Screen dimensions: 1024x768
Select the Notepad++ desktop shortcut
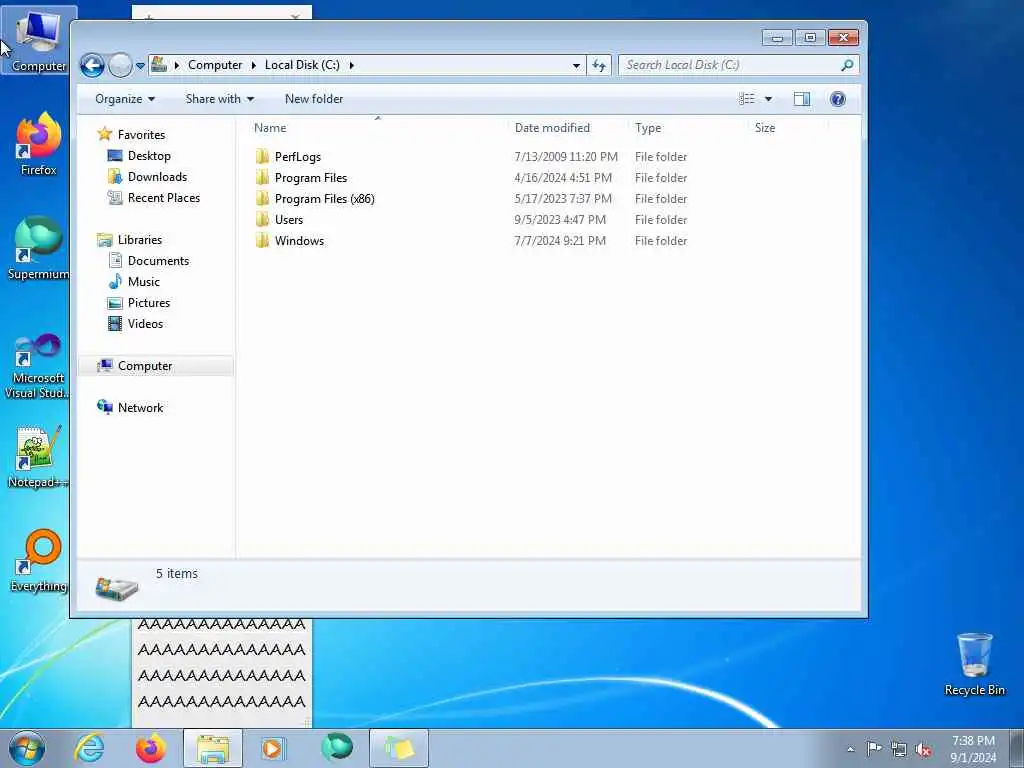tap(39, 456)
